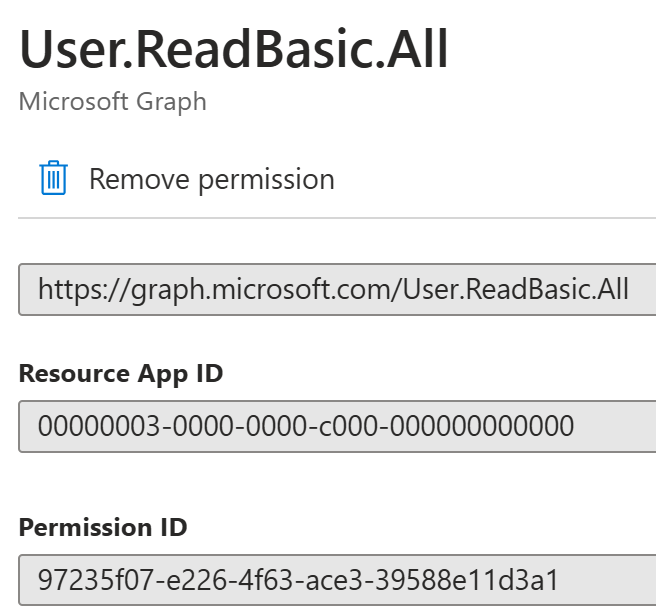This screenshot has height=613, width=656.
Task: Select the Remove permission label
Action: (x=212, y=180)
